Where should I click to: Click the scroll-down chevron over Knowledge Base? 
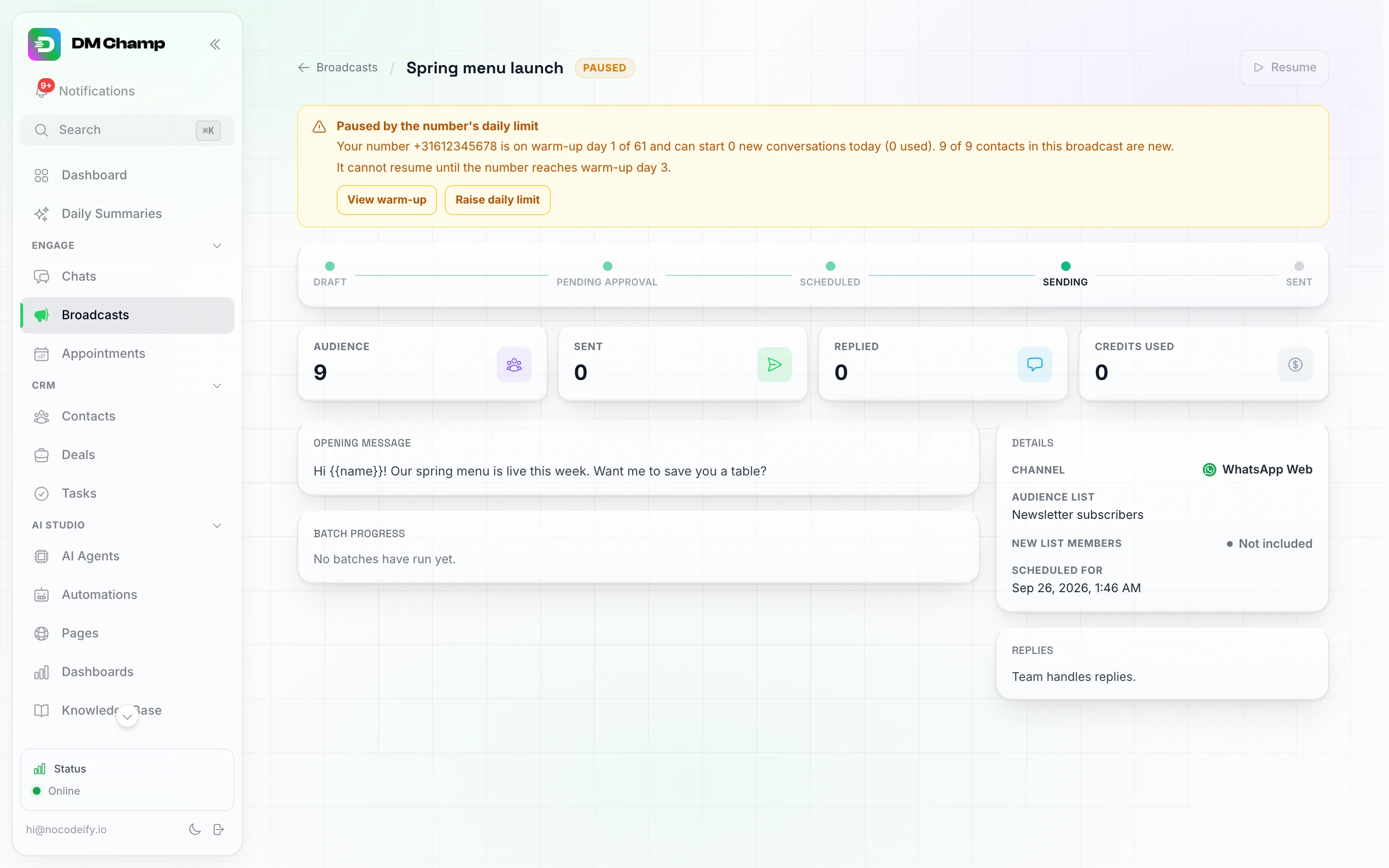click(x=127, y=717)
